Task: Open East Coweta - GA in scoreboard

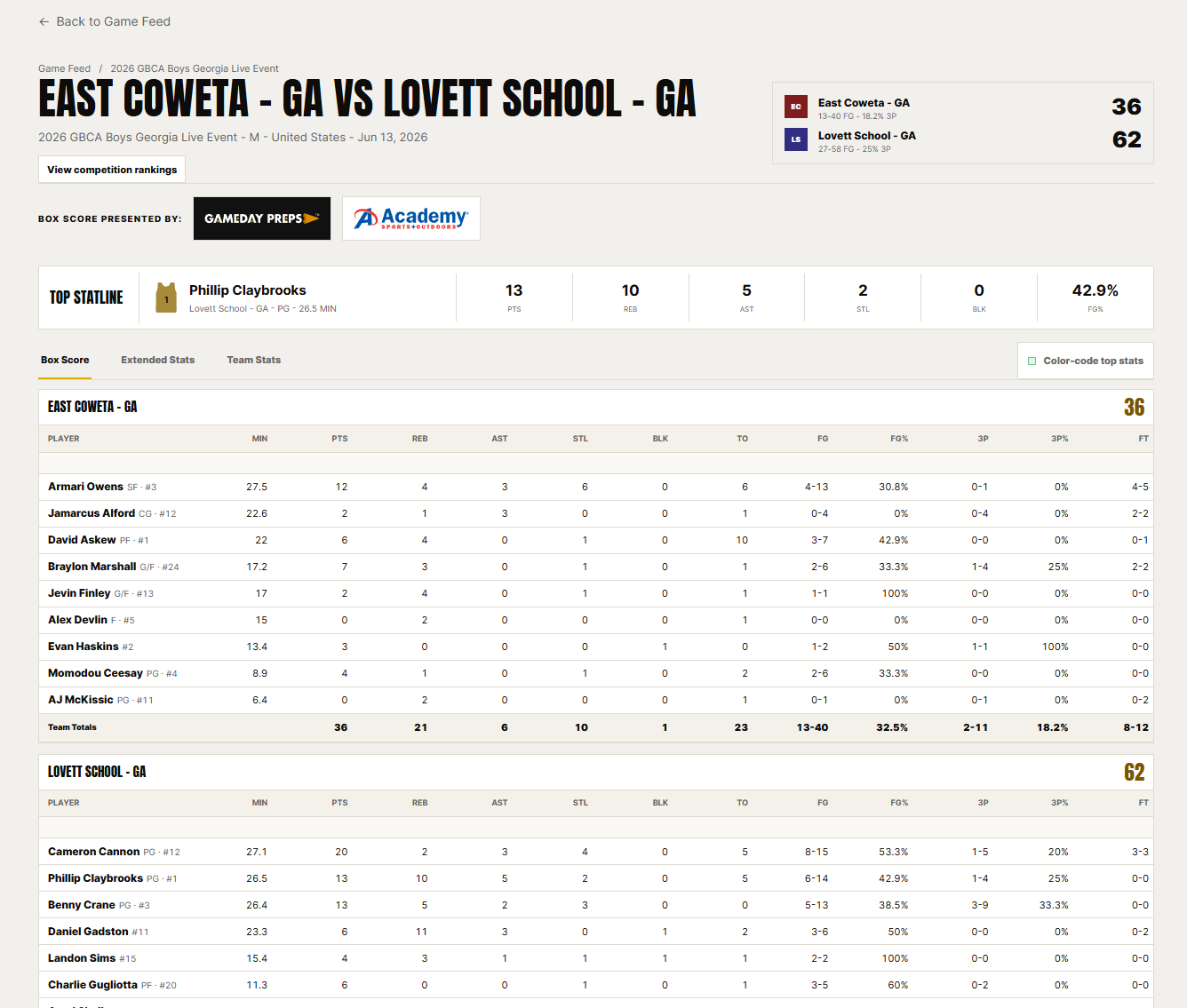Action: [x=864, y=103]
